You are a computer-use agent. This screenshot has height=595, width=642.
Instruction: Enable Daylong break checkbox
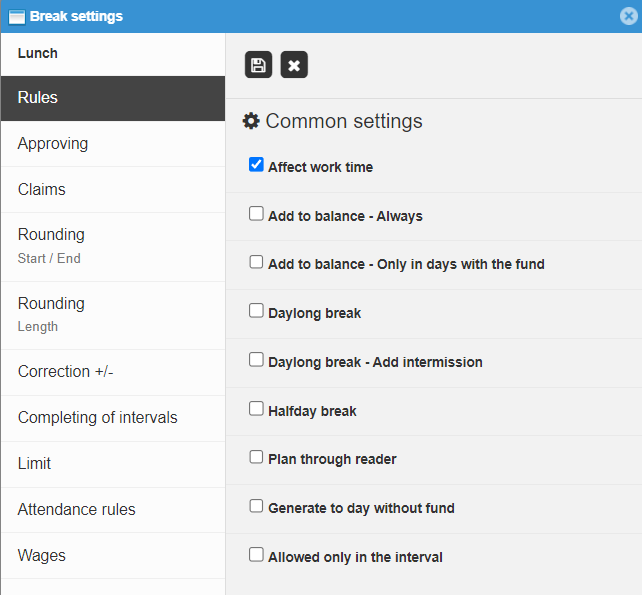[x=256, y=310]
